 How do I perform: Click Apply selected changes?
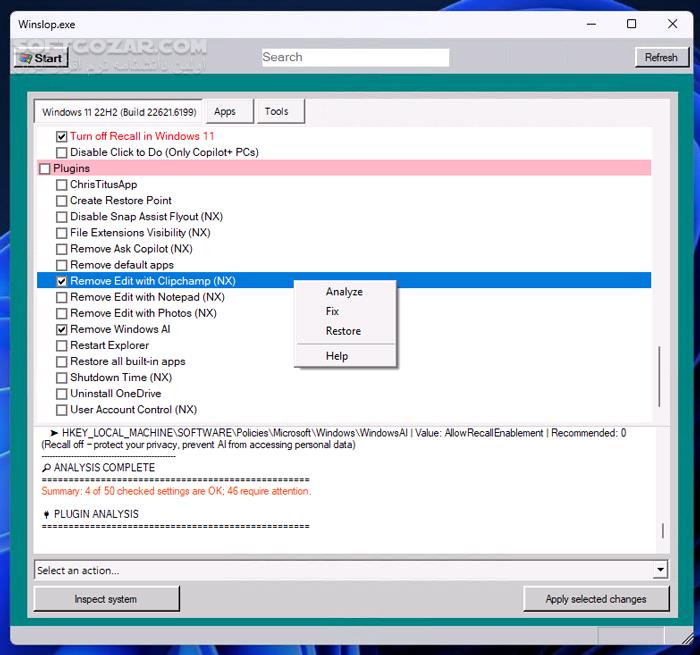coord(595,599)
